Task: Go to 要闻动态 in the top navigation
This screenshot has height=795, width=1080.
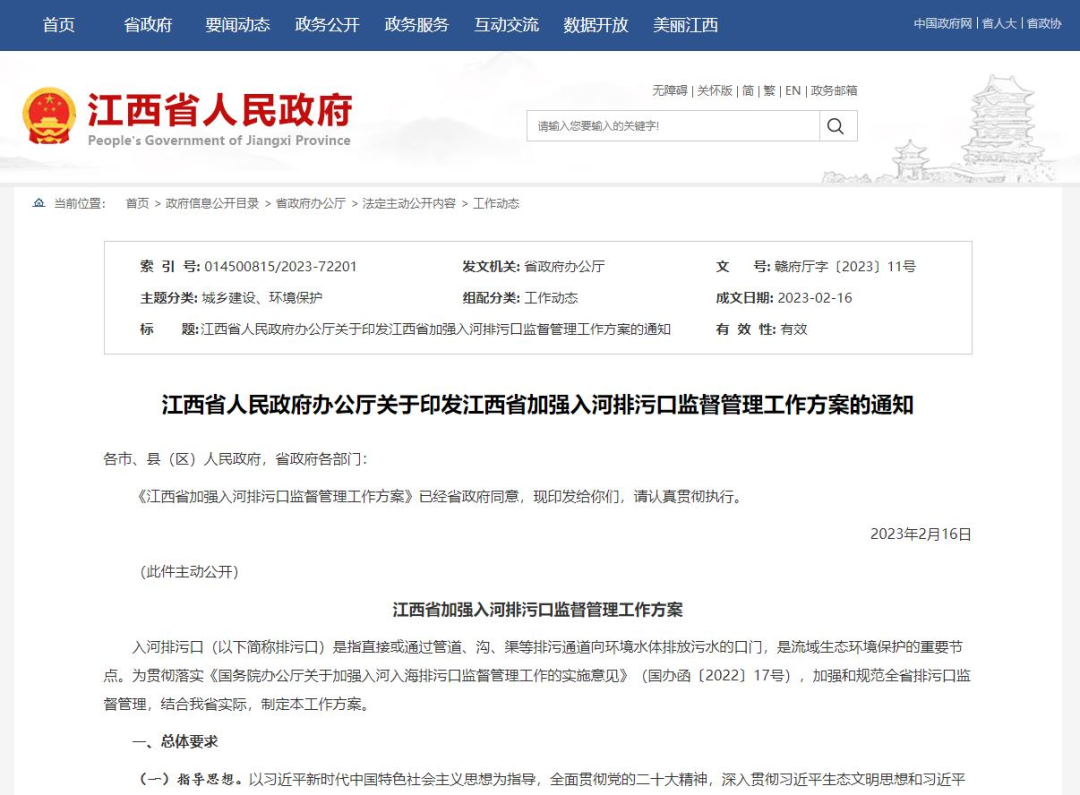Action: click(x=238, y=25)
